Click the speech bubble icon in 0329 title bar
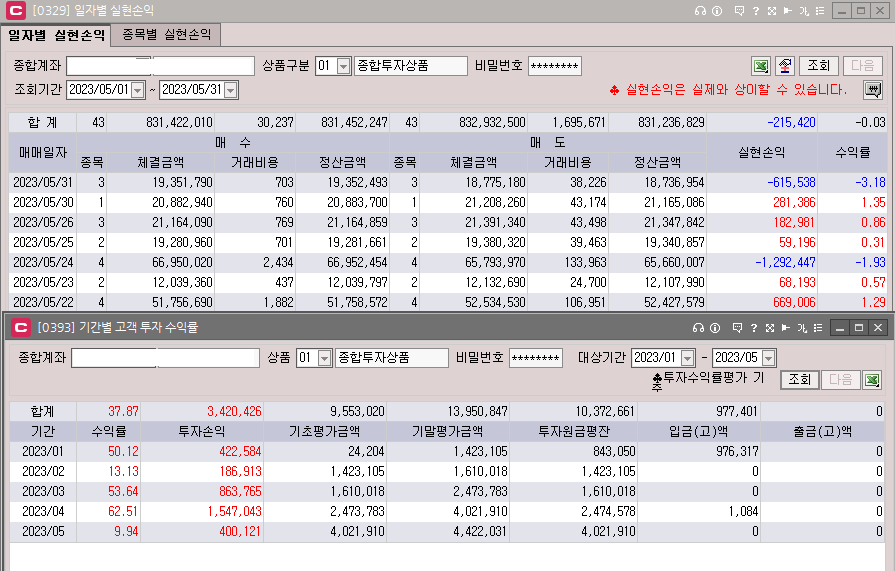The image size is (895, 571). pos(739,11)
